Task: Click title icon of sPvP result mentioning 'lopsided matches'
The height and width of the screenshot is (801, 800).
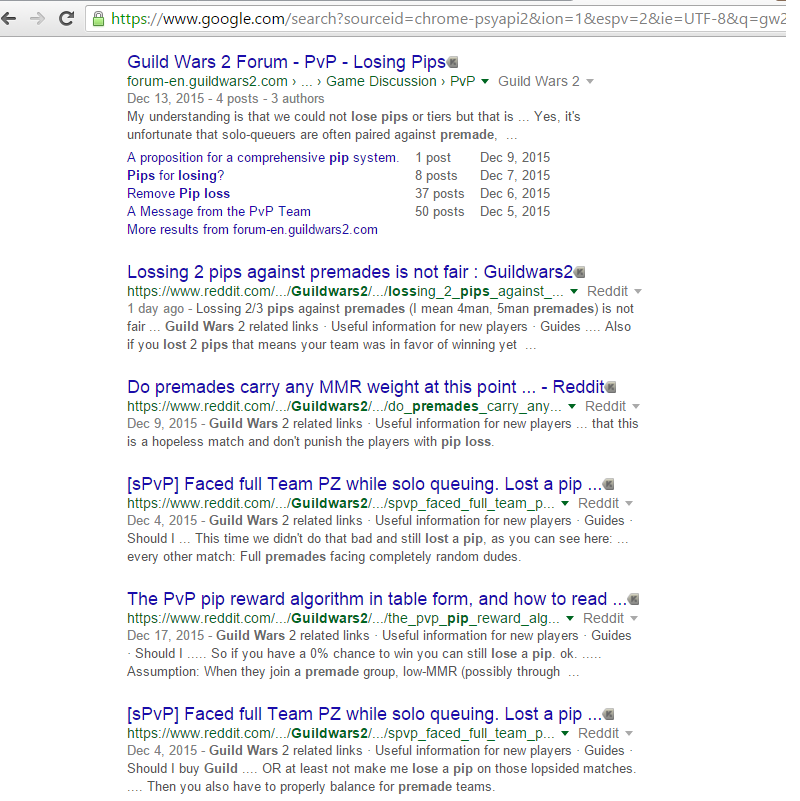Action: coord(608,714)
